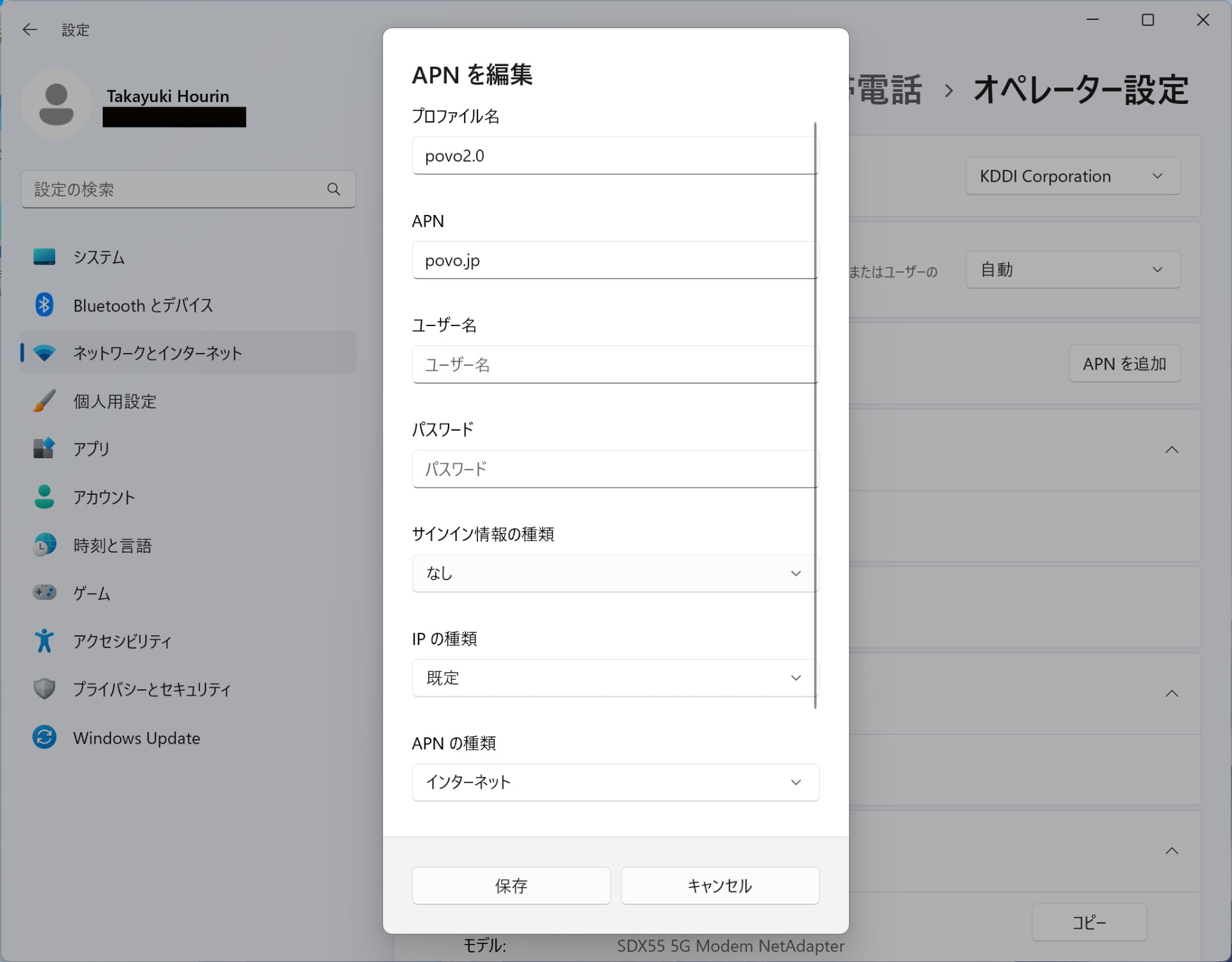Select the プライバシーとセキュリティ shield icon
The width and height of the screenshot is (1232, 962).
(45, 689)
